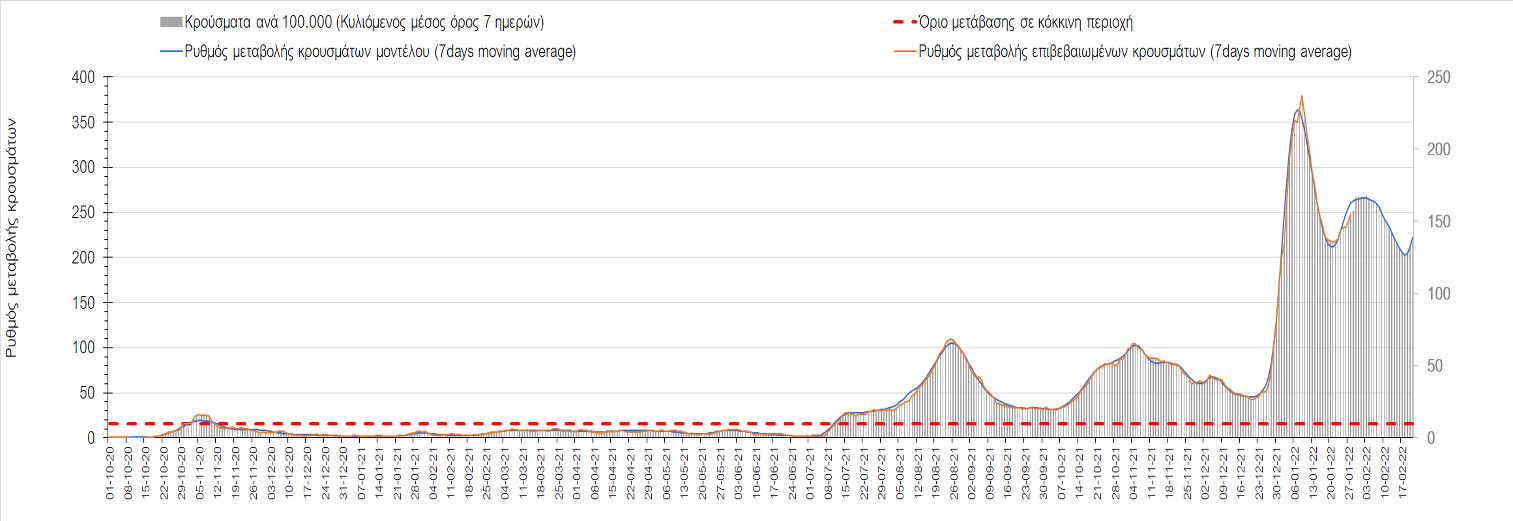Click the 250 tick on right axis
Screen dimensions: 1513x521
tap(1435, 77)
